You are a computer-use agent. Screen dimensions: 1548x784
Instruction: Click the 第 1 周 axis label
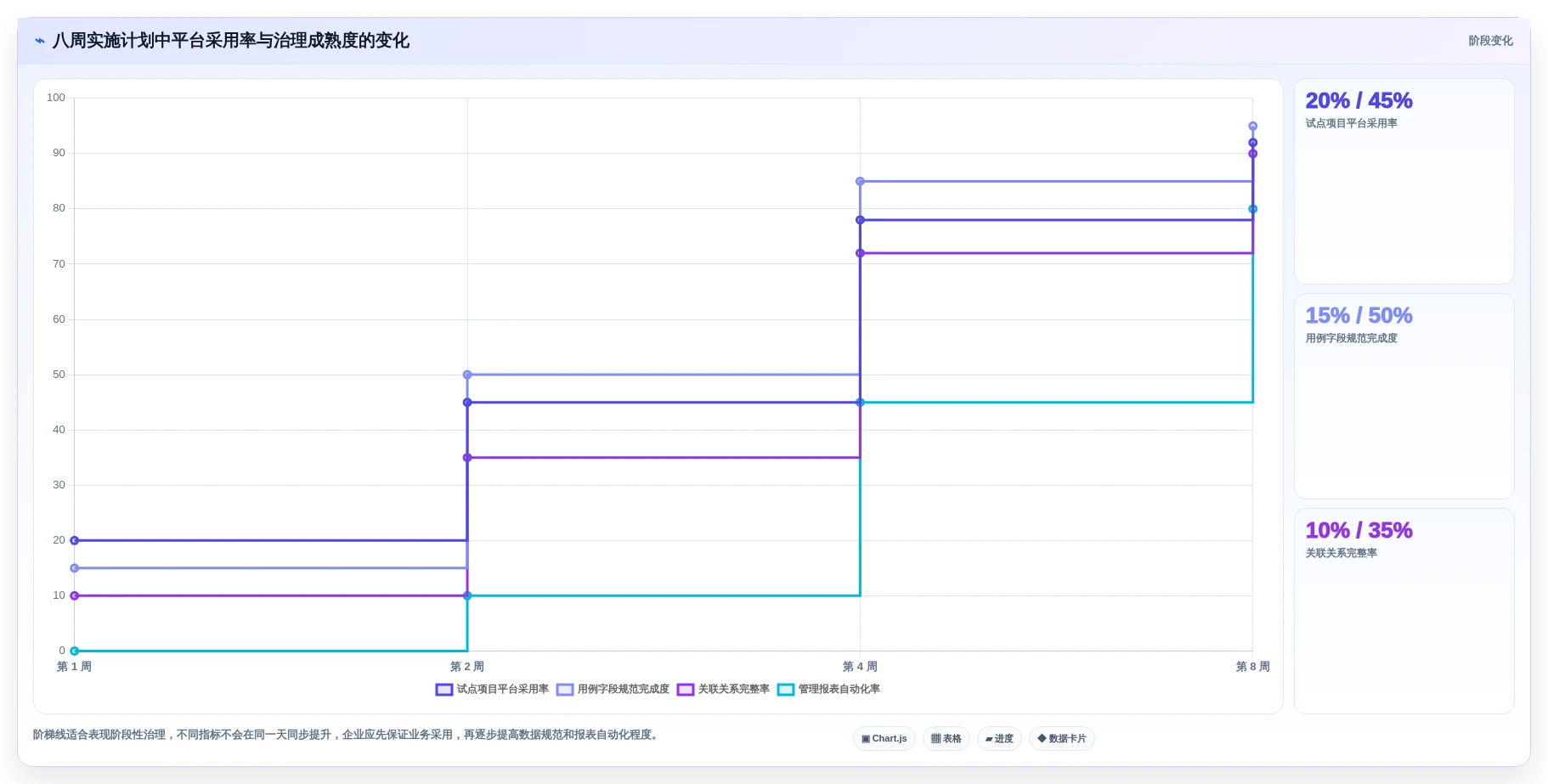click(x=75, y=667)
